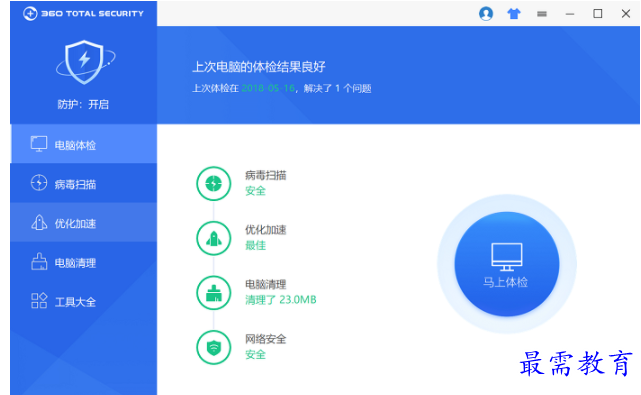641x395 pixels.
Task: Click the green rocket speedup circle icon
Action: tap(213, 238)
